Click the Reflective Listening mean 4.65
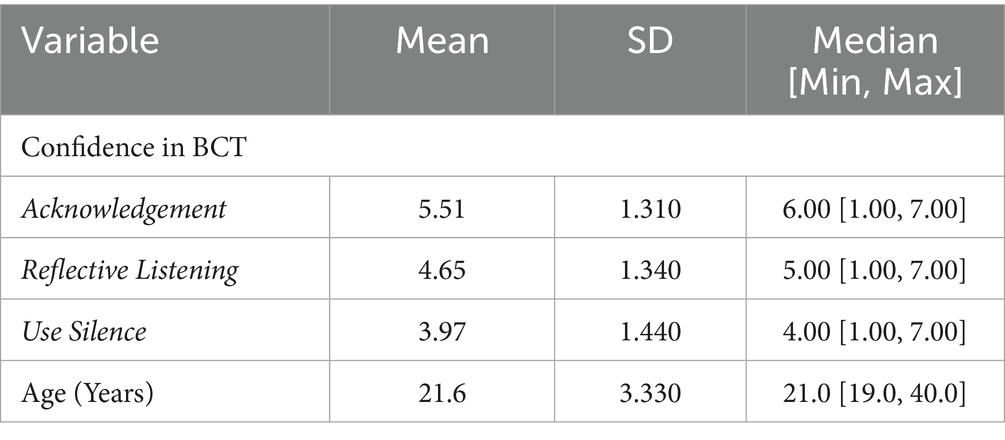 442,271
